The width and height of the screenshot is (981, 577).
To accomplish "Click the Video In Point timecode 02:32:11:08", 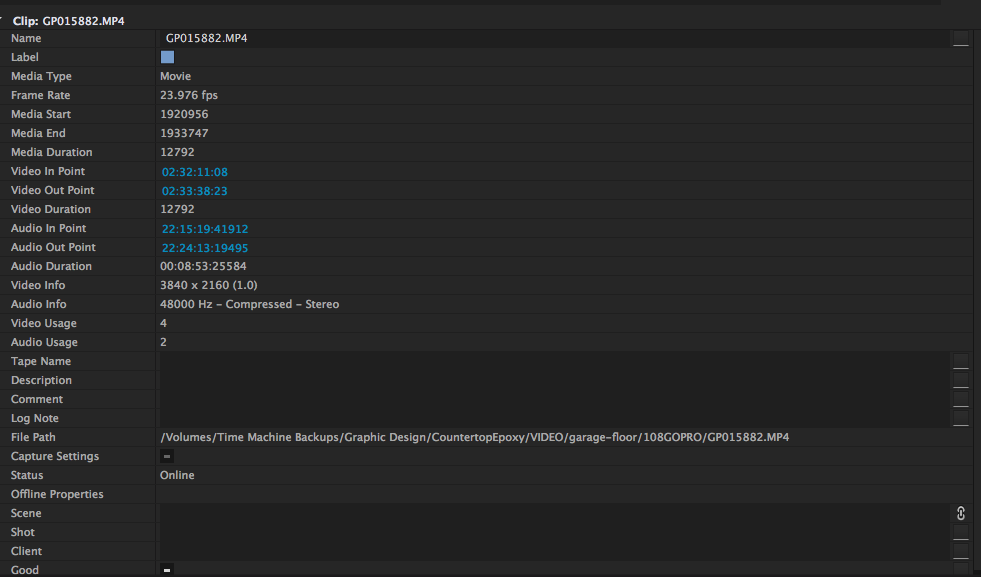I will [195, 172].
